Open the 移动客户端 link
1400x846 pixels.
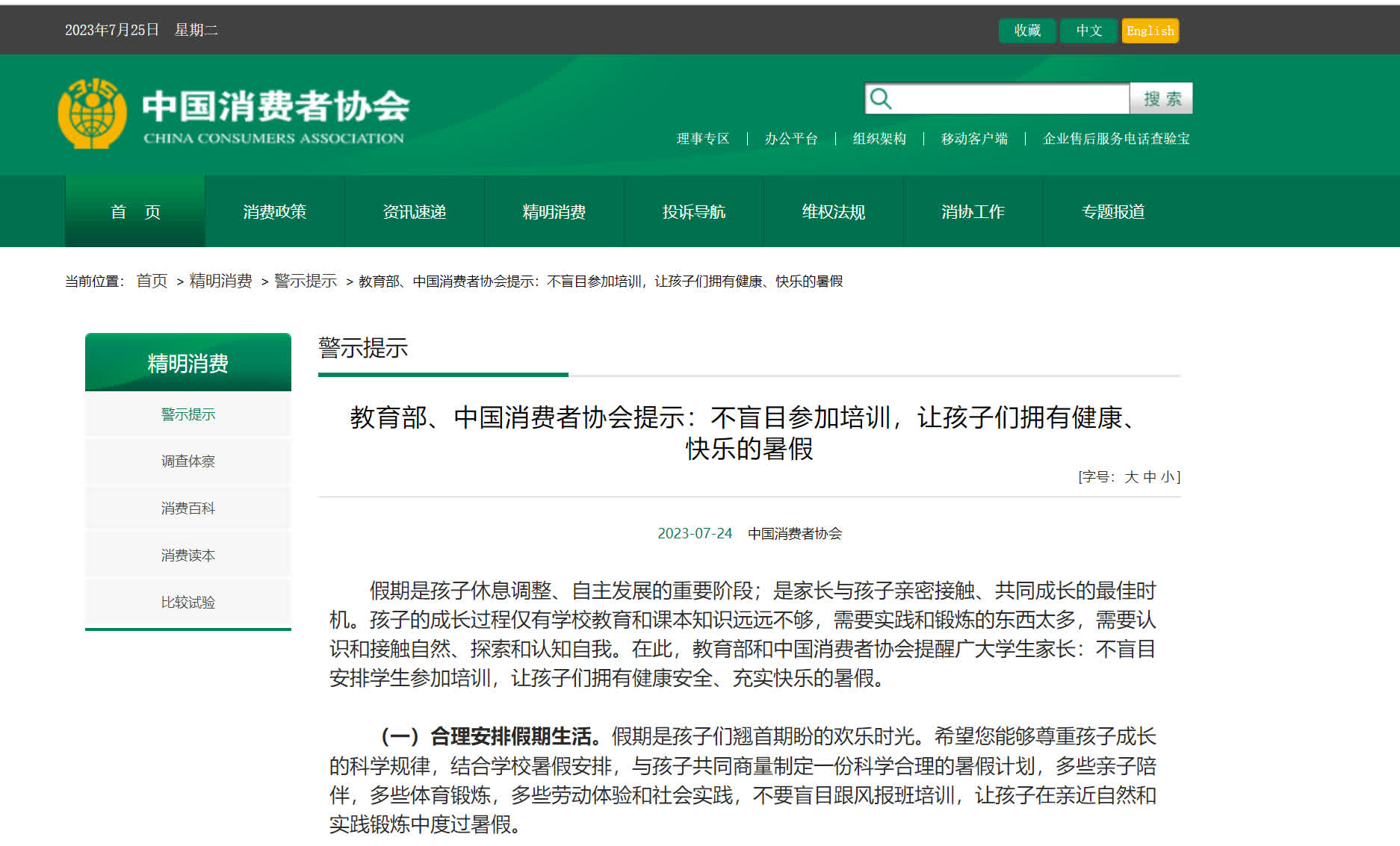click(x=974, y=139)
